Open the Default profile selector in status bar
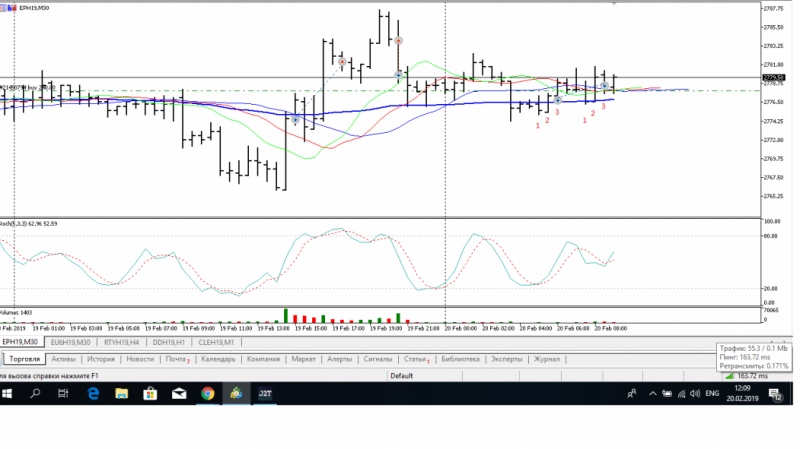 click(402, 376)
